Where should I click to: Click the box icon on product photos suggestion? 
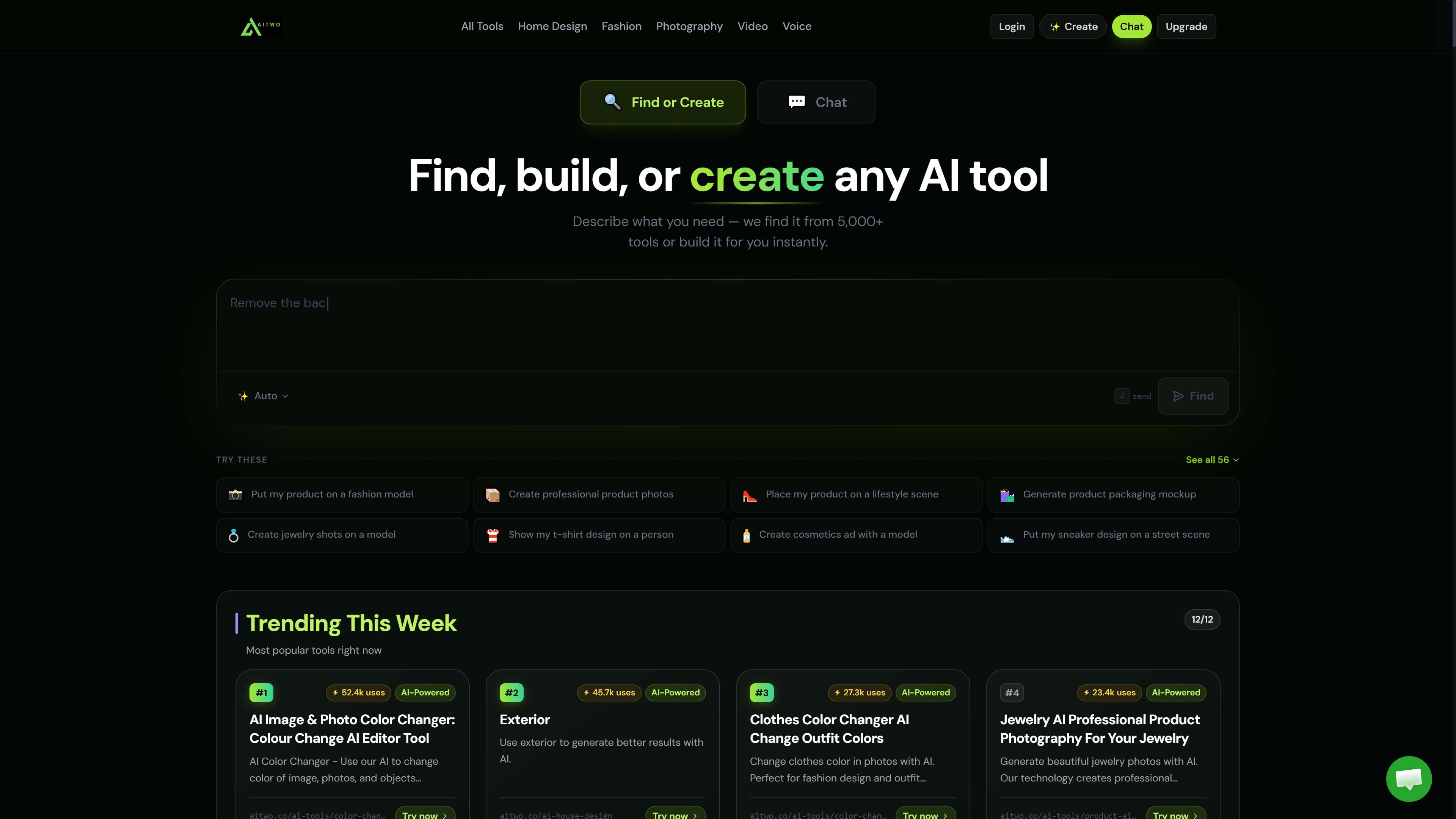492,494
